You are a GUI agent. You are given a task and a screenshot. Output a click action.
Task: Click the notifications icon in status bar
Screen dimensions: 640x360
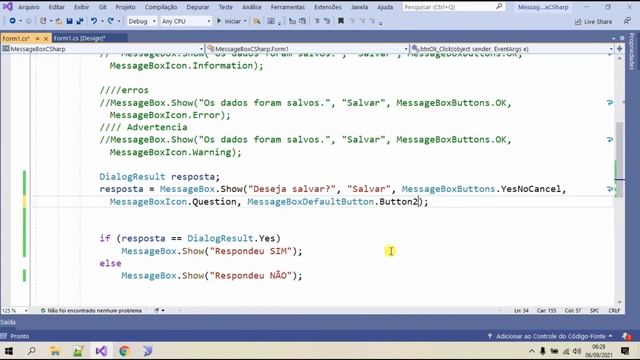[627, 336]
